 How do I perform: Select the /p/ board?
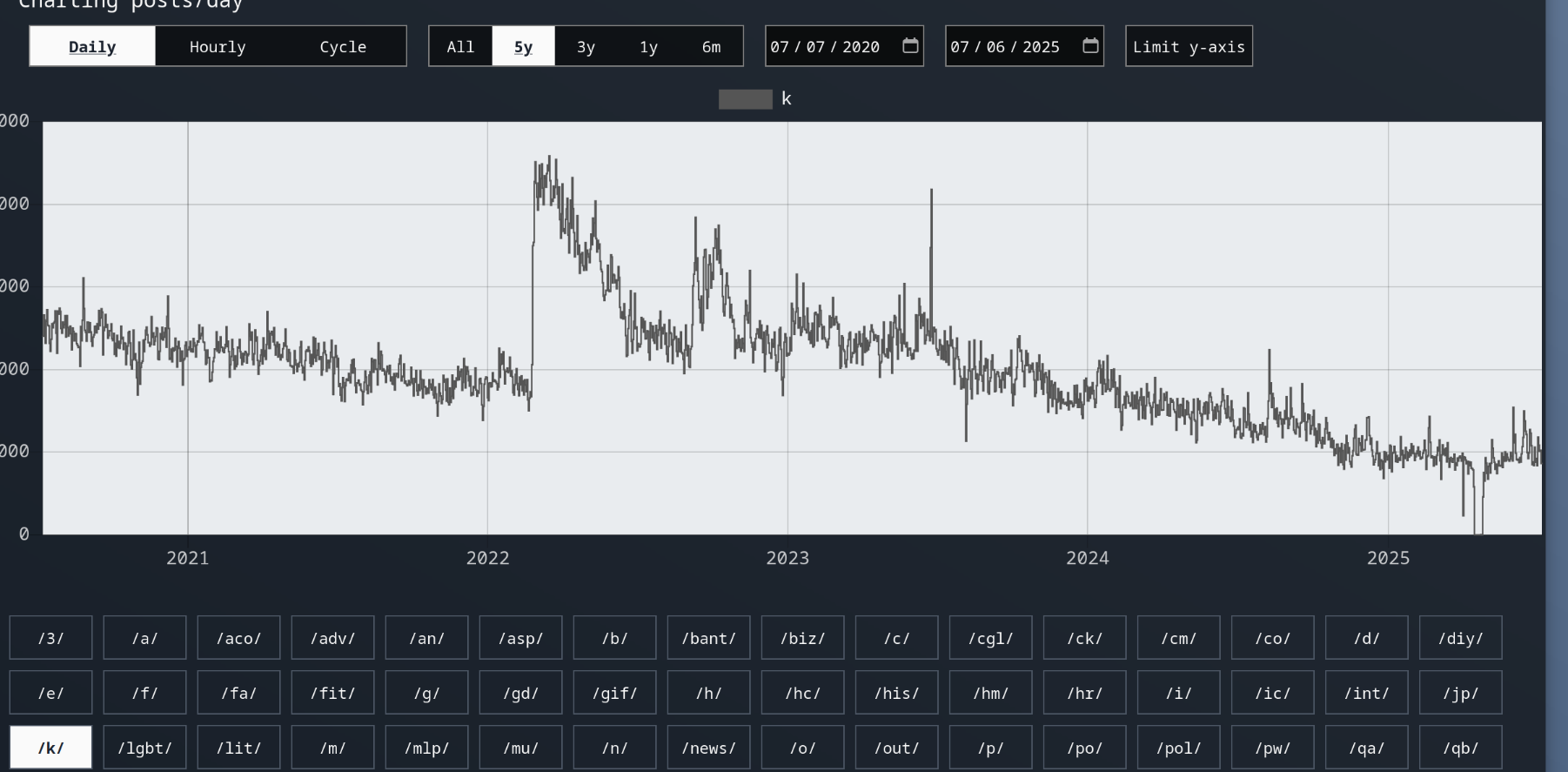(990, 748)
